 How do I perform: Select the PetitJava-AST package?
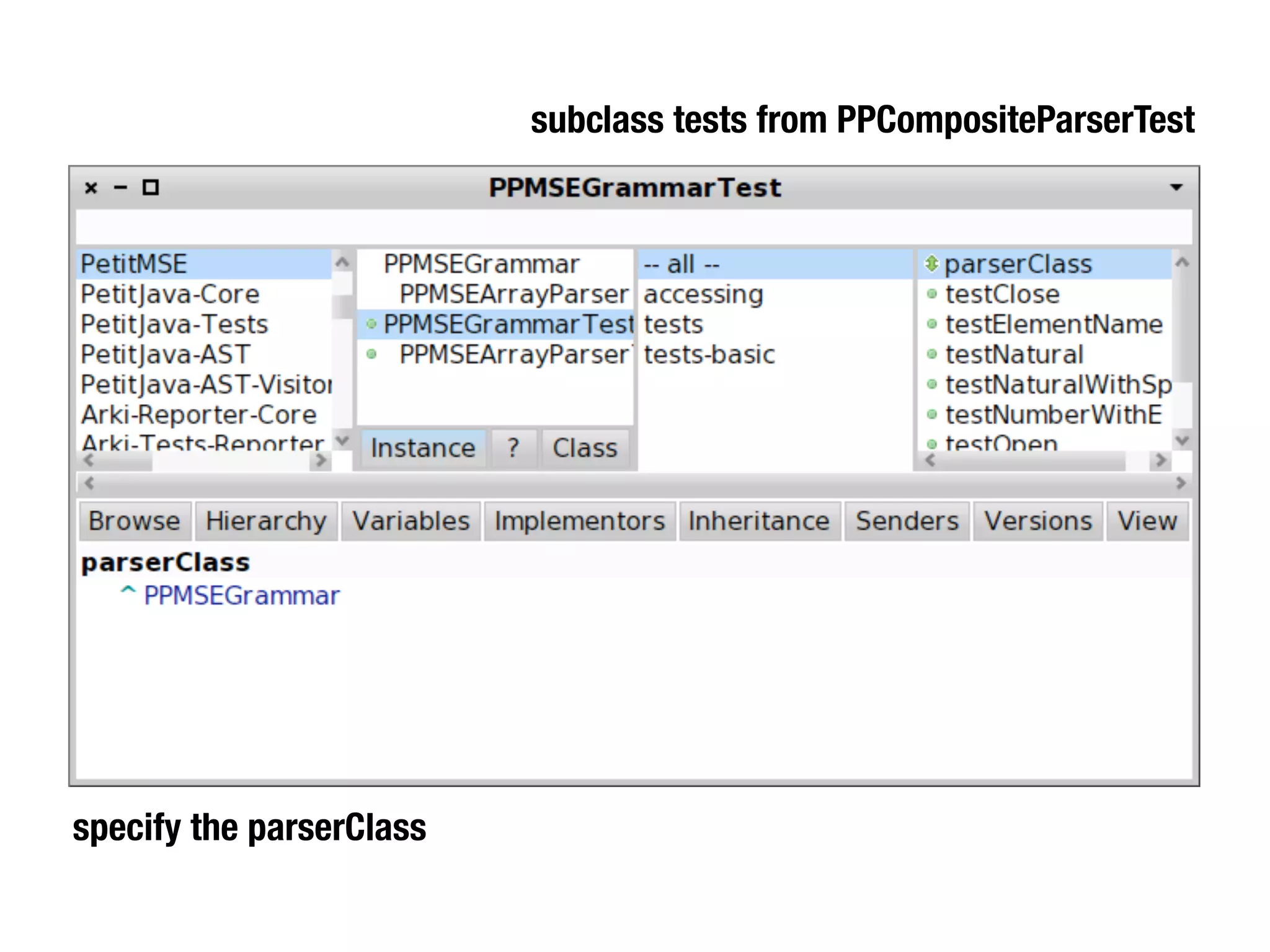pyautogui.click(x=204, y=355)
